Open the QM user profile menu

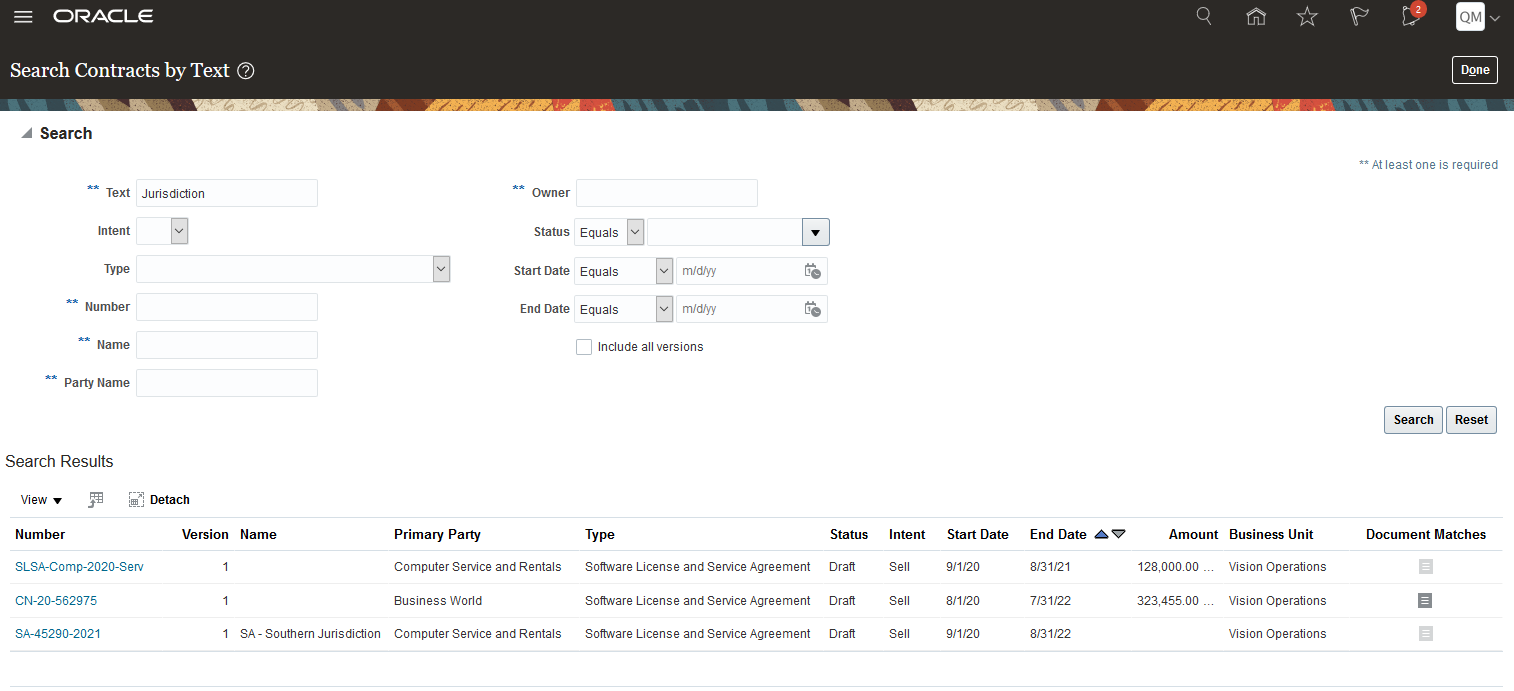coord(1478,16)
